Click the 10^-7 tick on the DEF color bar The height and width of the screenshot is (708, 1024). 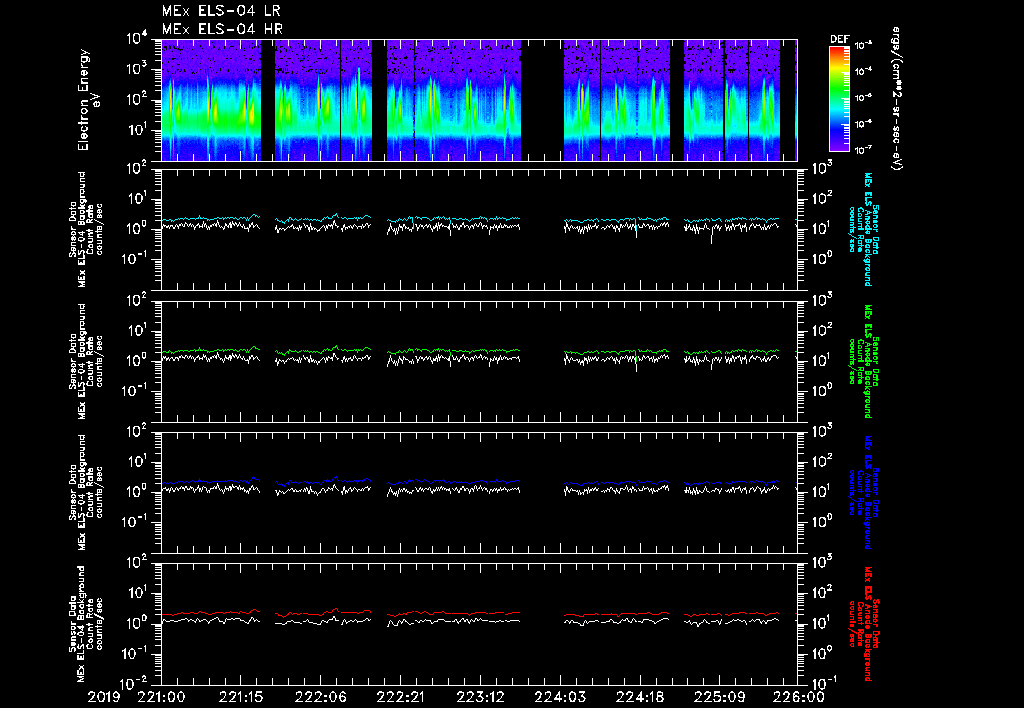point(864,150)
